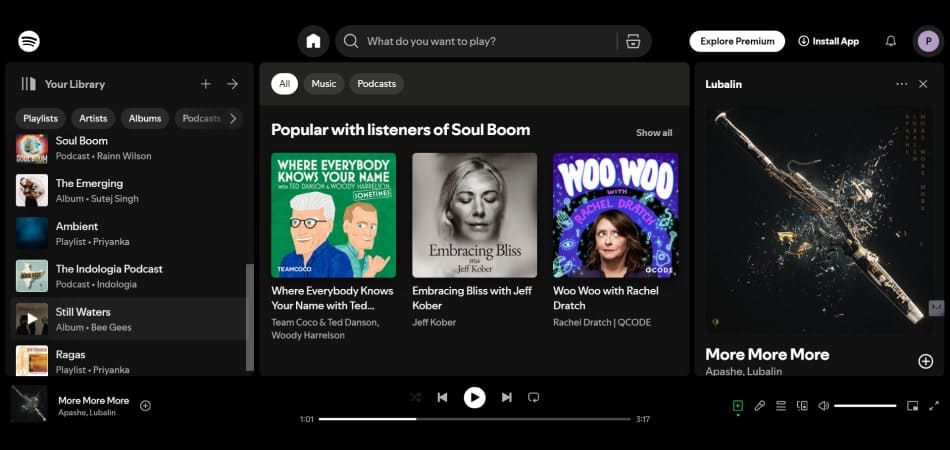Viewport: 950px width, 450px height.
Task: Click the play button in player bar
Action: pos(474,398)
